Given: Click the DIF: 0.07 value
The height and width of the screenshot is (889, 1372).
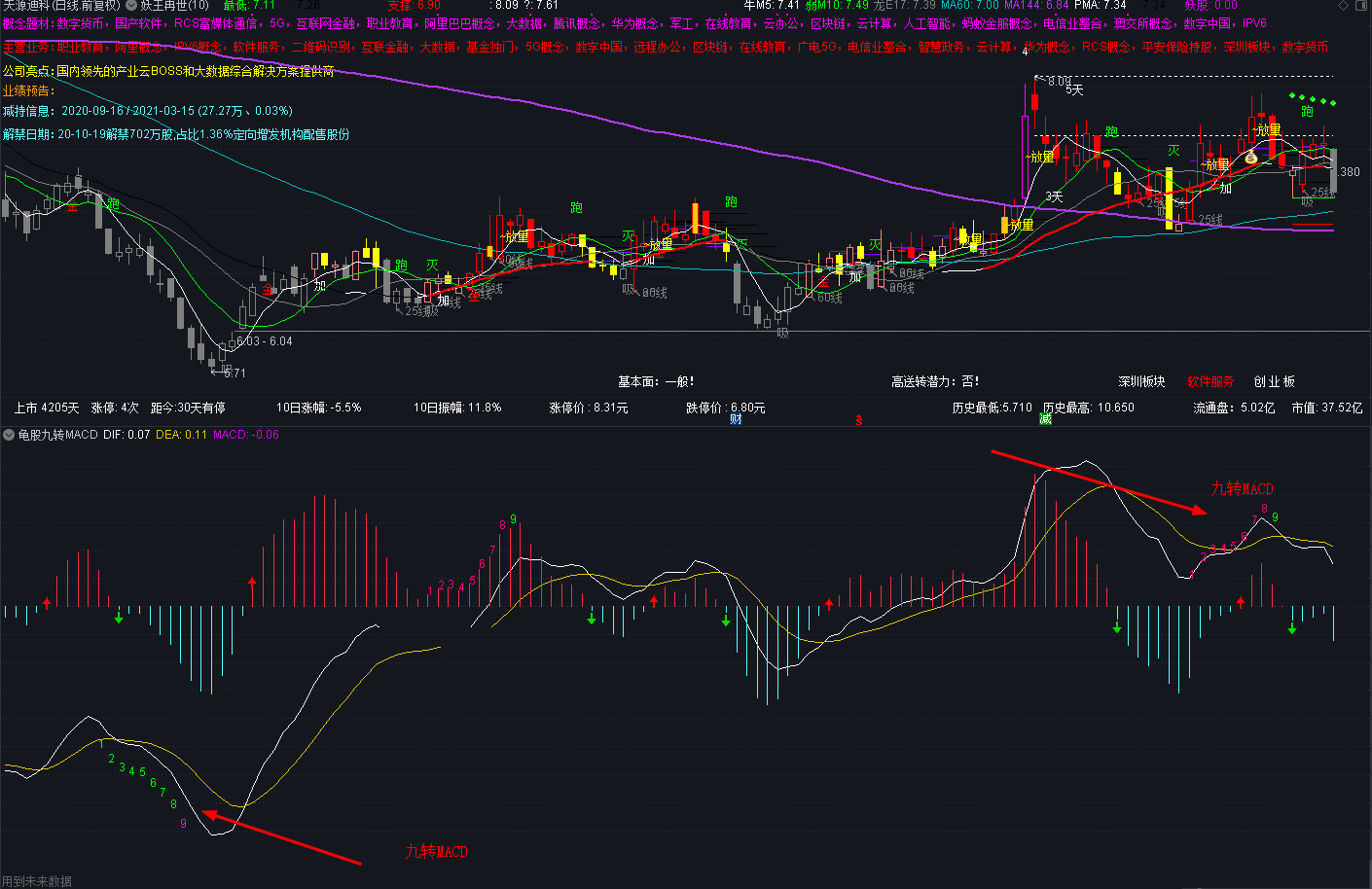Looking at the screenshot, I should [x=126, y=435].
